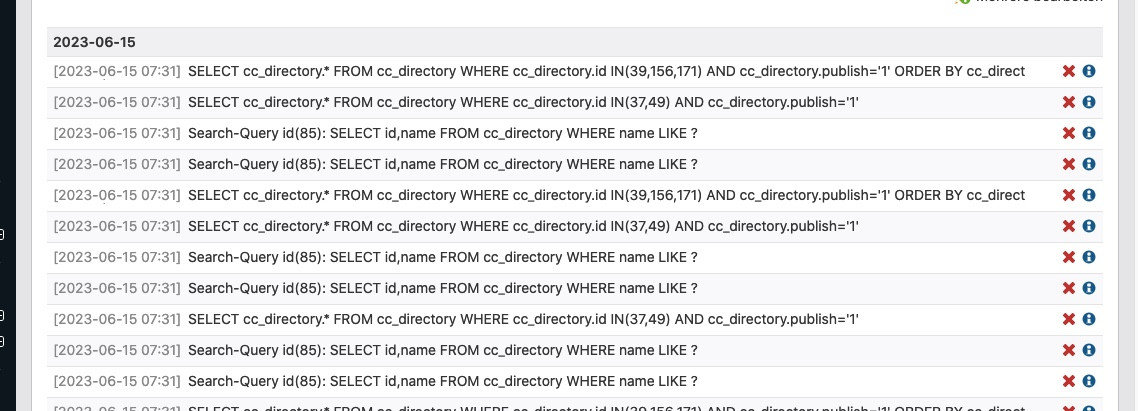This screenshot has height=411, width=1138.
Task: Click the red X on eighth log row
Action: pyautogui.click(x=1069, y=288)
